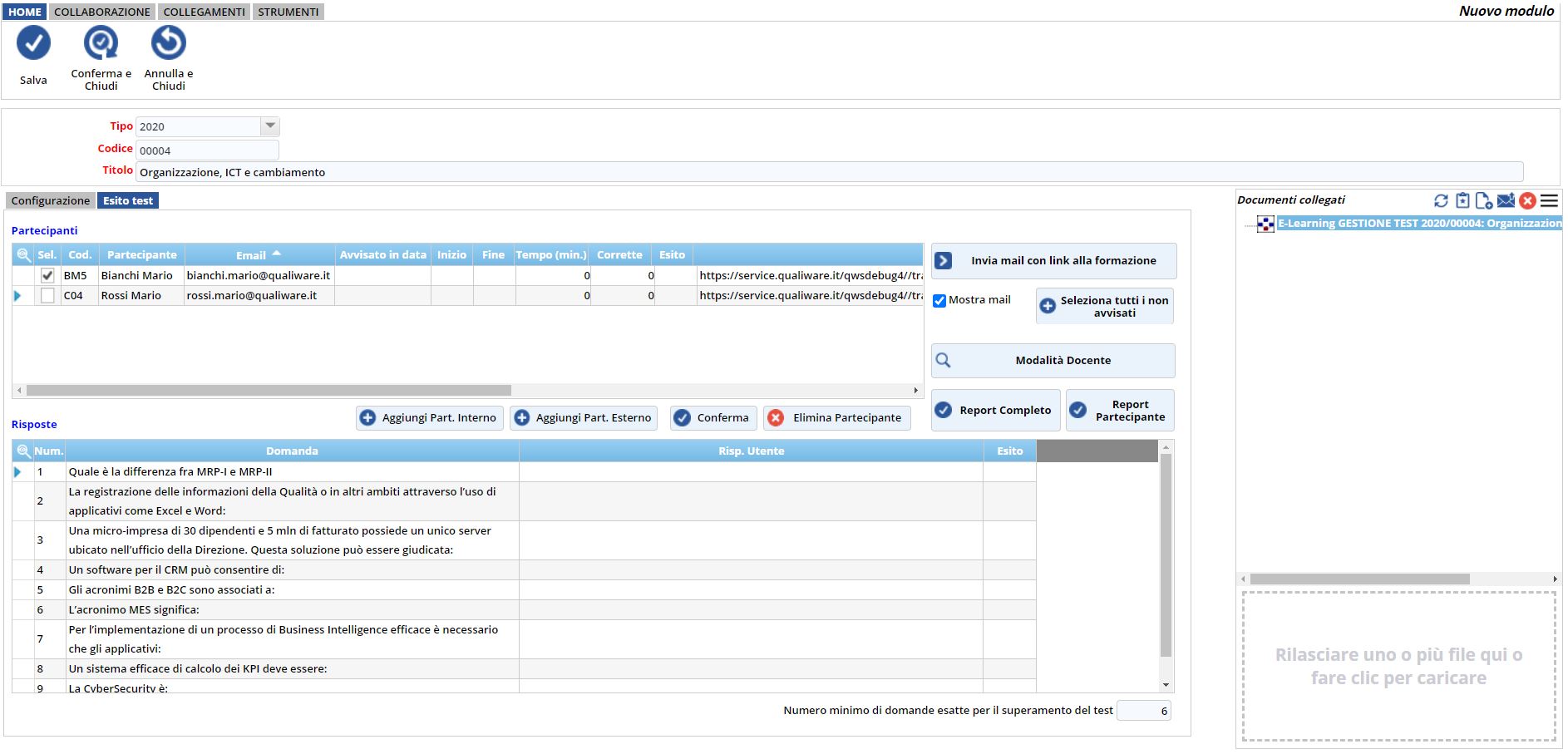
Task: Switch to the Configurazione tab
Action: [51, 200]
